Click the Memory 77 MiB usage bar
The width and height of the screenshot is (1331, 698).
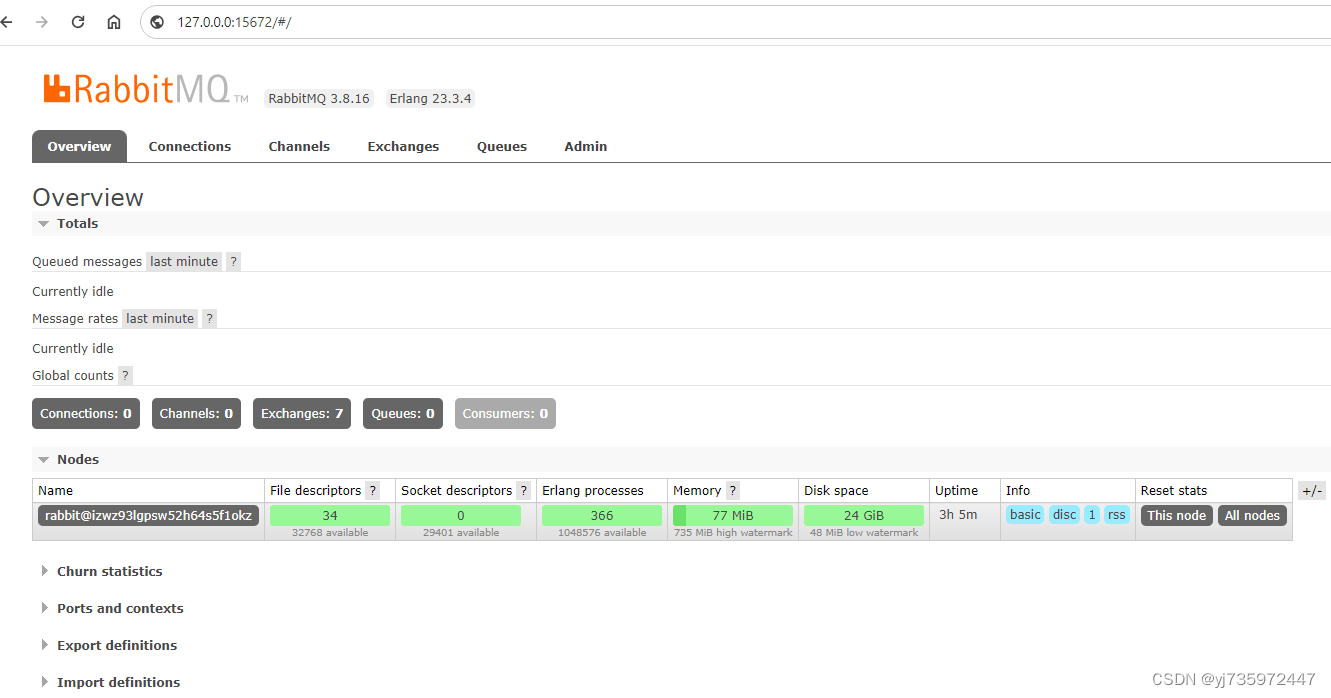pyautogui.click(x=733, y=516)
